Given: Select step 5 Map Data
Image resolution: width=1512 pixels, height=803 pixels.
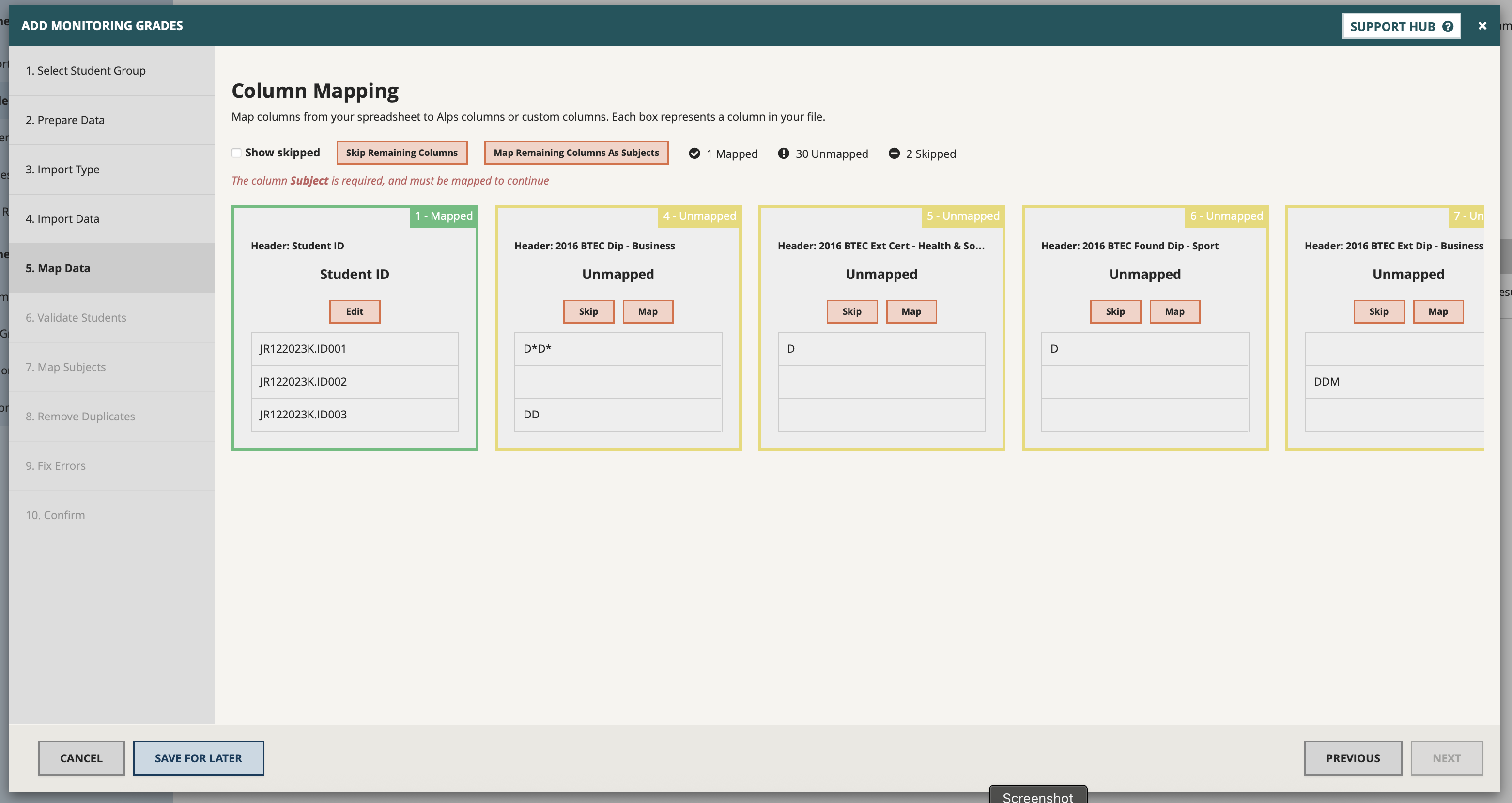Looking at the screenshot, I should coord(112,268).
